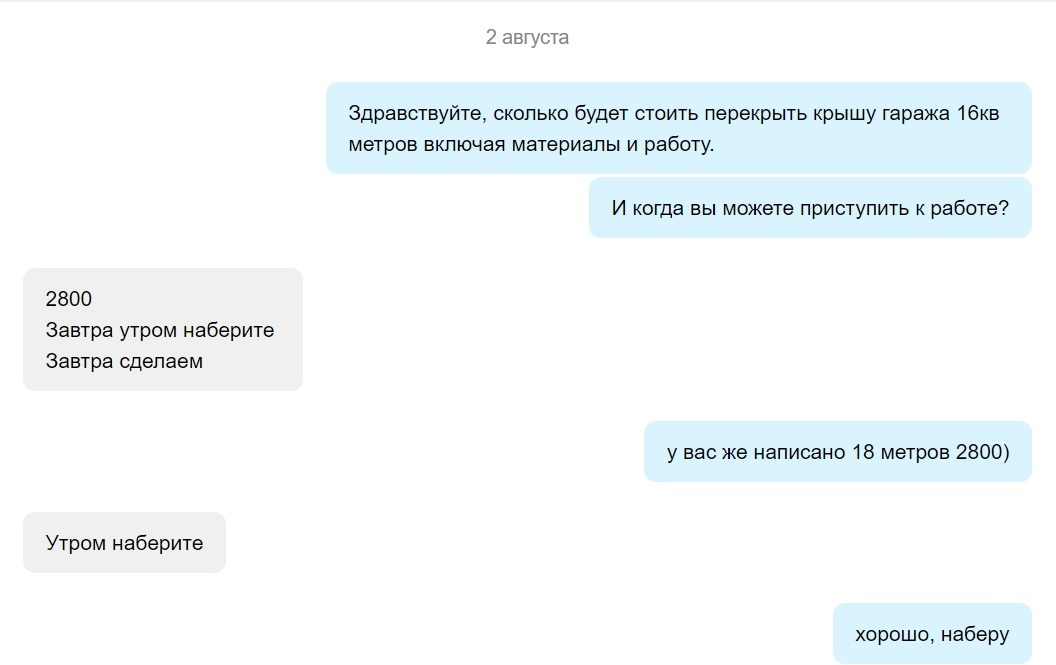This screenshot has width=1056, height=665.
Task: Select the message starting with "Здравствуйте, сколько будет стоить"
Action: point(678,128)
